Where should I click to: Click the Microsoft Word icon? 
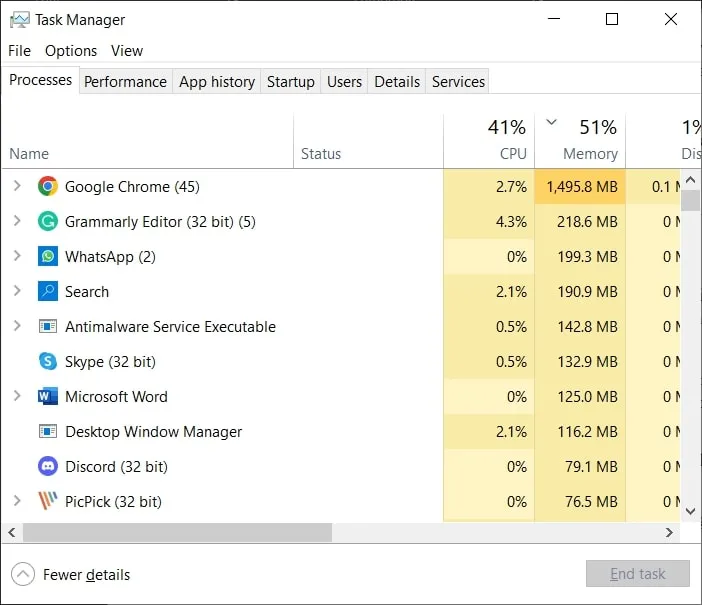coord(48,397)
